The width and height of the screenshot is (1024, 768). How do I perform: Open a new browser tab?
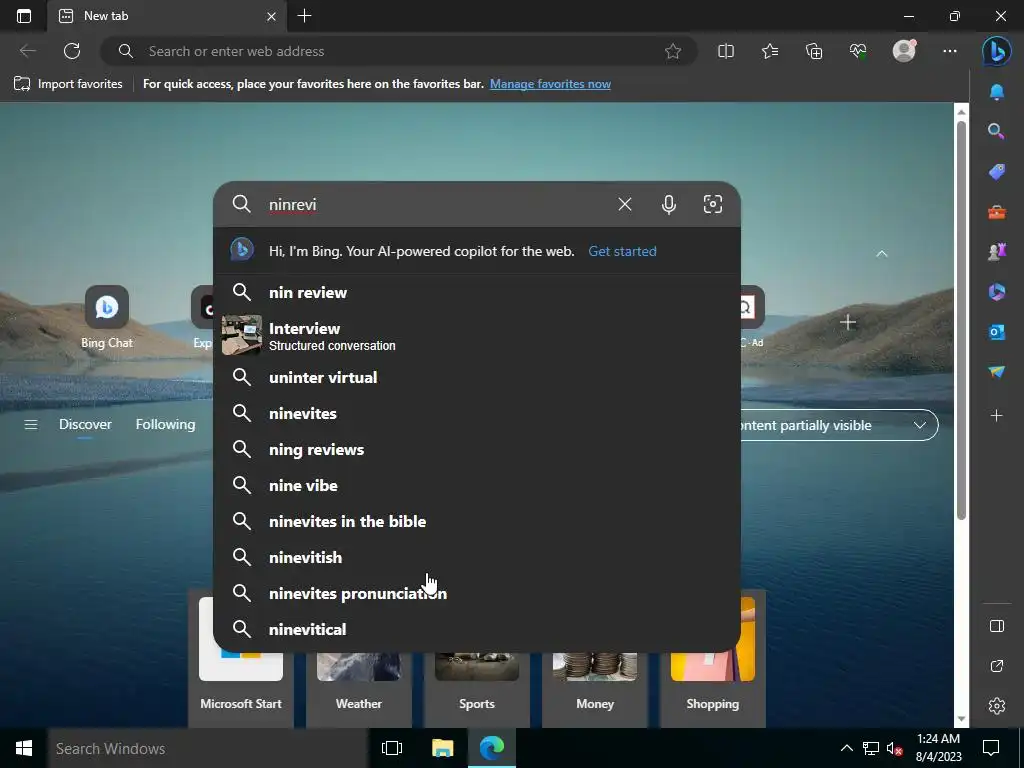304,16
